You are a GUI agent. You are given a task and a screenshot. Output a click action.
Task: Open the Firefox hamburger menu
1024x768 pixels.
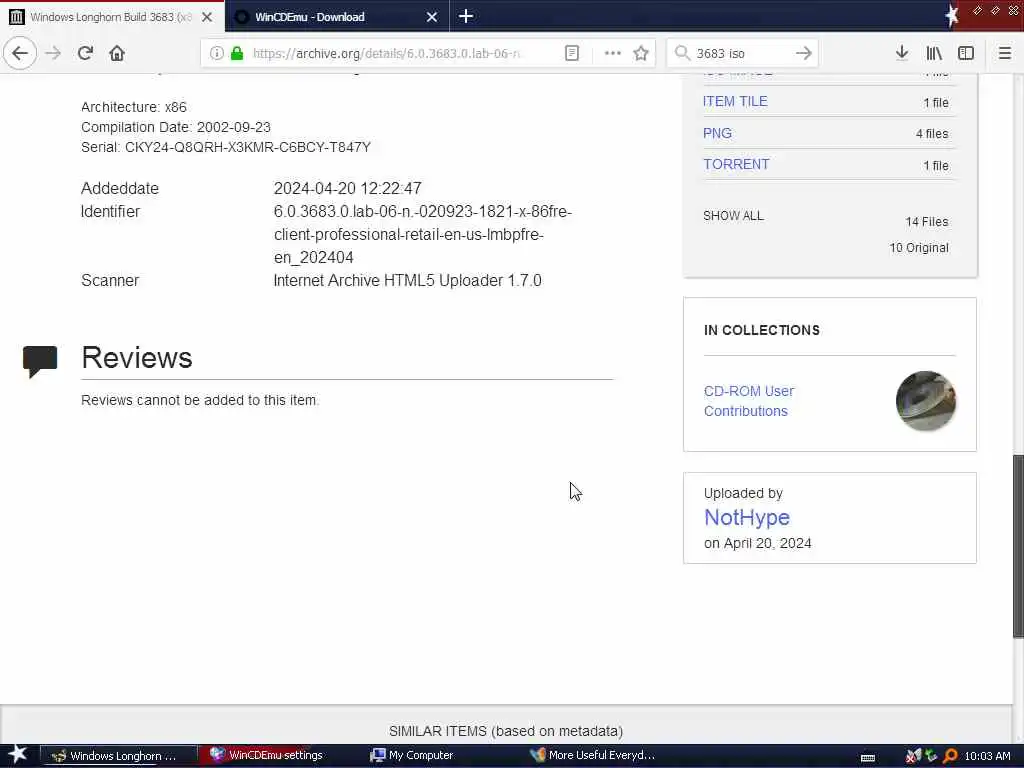click(x=1005, y=53)
